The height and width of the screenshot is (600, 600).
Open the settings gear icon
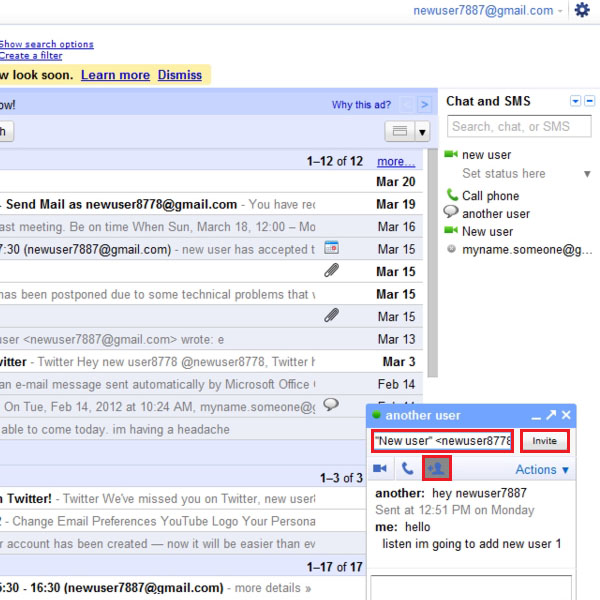pos(582,10)
